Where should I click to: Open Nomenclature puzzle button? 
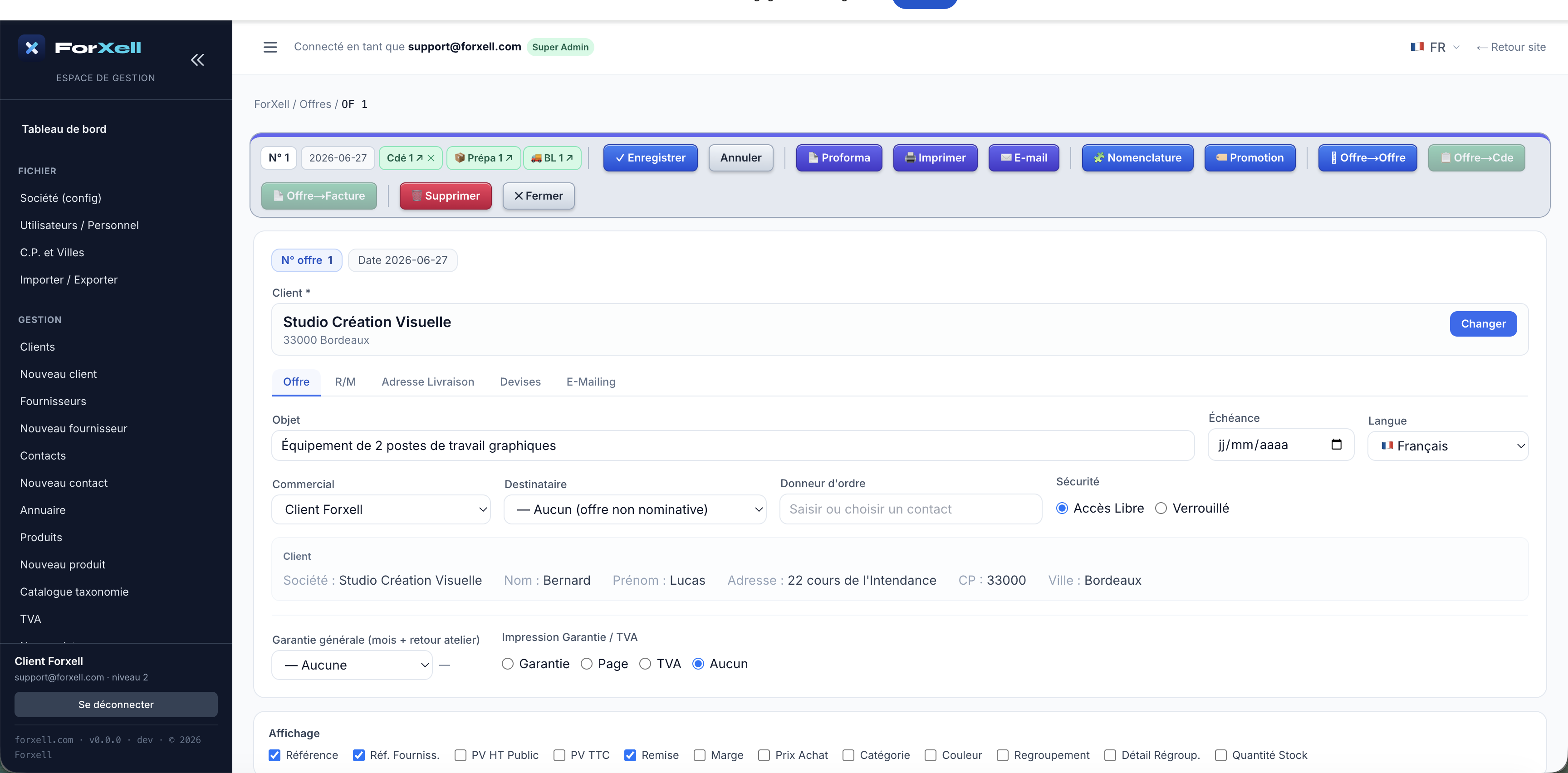[x=1137, y=158]
